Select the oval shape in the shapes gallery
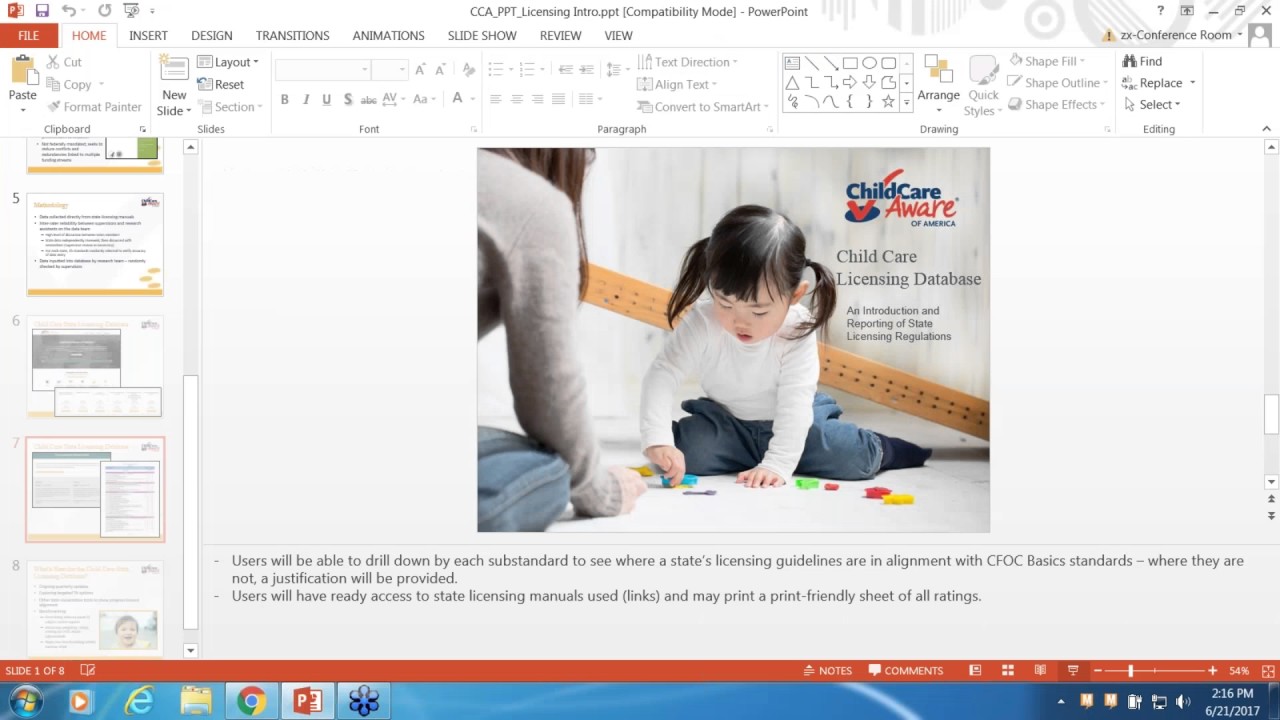 click(869, 63)
